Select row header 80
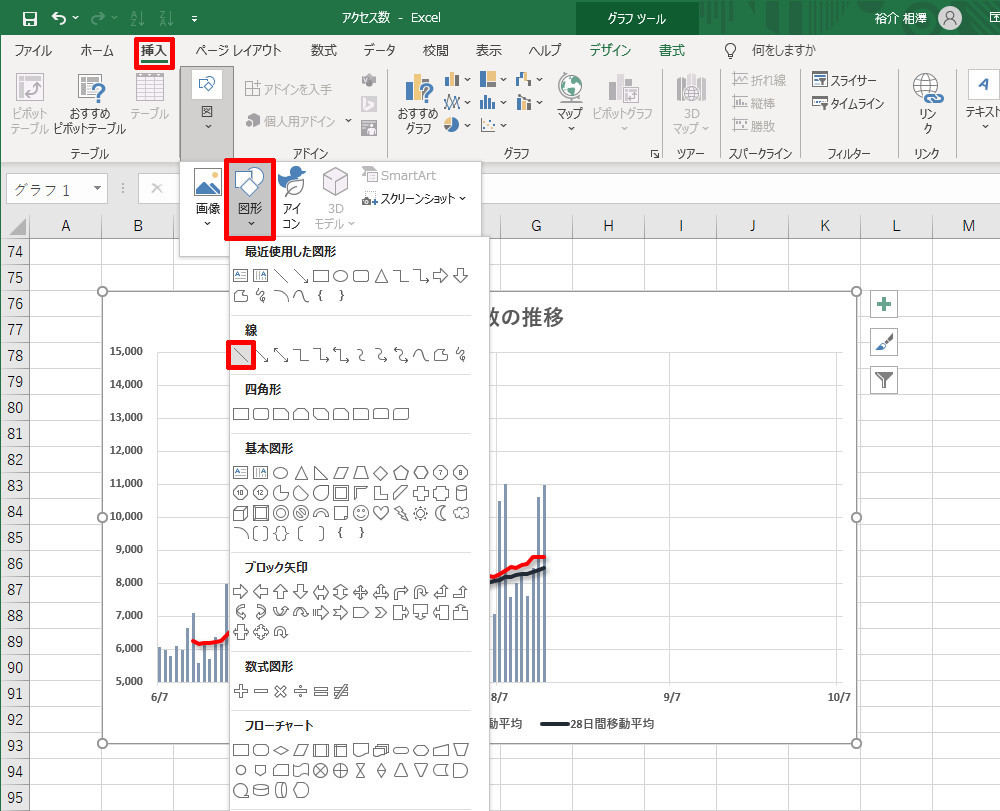Viewport: 1000px width, 811px height. click(15, 407)
